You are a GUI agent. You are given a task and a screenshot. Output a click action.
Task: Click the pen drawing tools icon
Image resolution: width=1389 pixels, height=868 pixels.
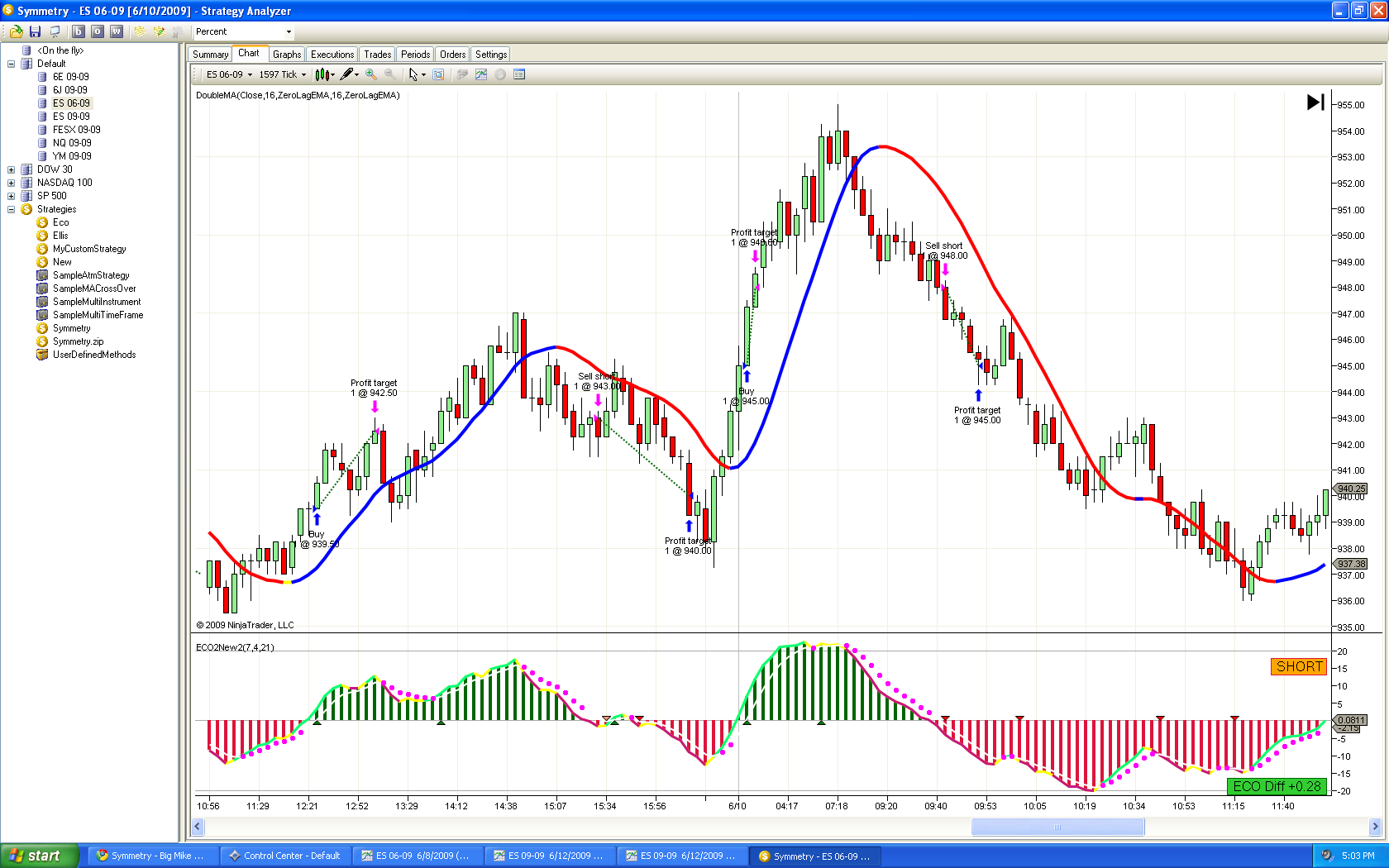click(x=348, y=74)
